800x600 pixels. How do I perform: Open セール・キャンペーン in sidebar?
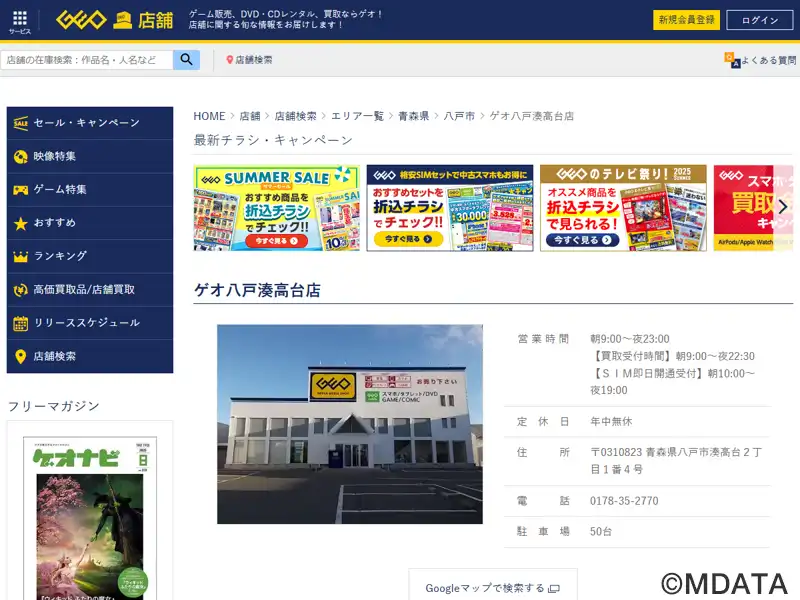pos(90,123)
